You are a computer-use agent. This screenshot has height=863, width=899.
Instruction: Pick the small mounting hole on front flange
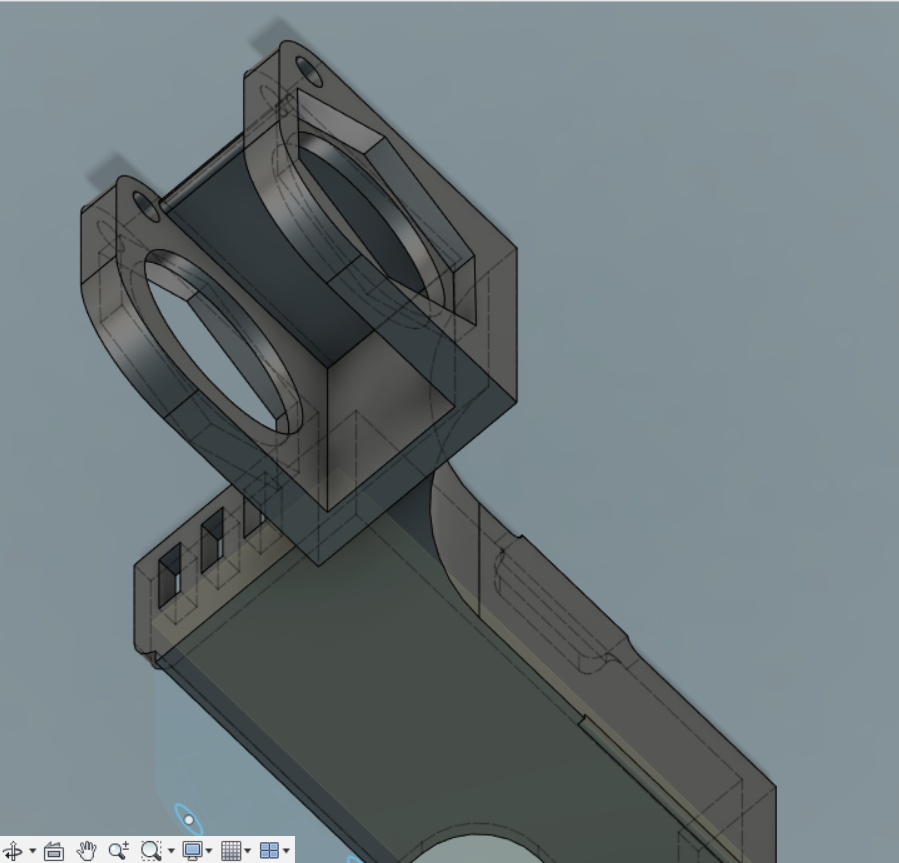148,208
